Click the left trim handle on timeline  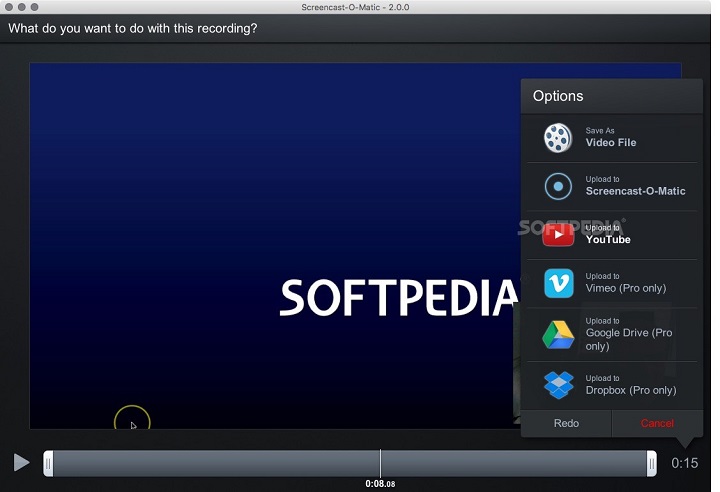tap(48, 464)
